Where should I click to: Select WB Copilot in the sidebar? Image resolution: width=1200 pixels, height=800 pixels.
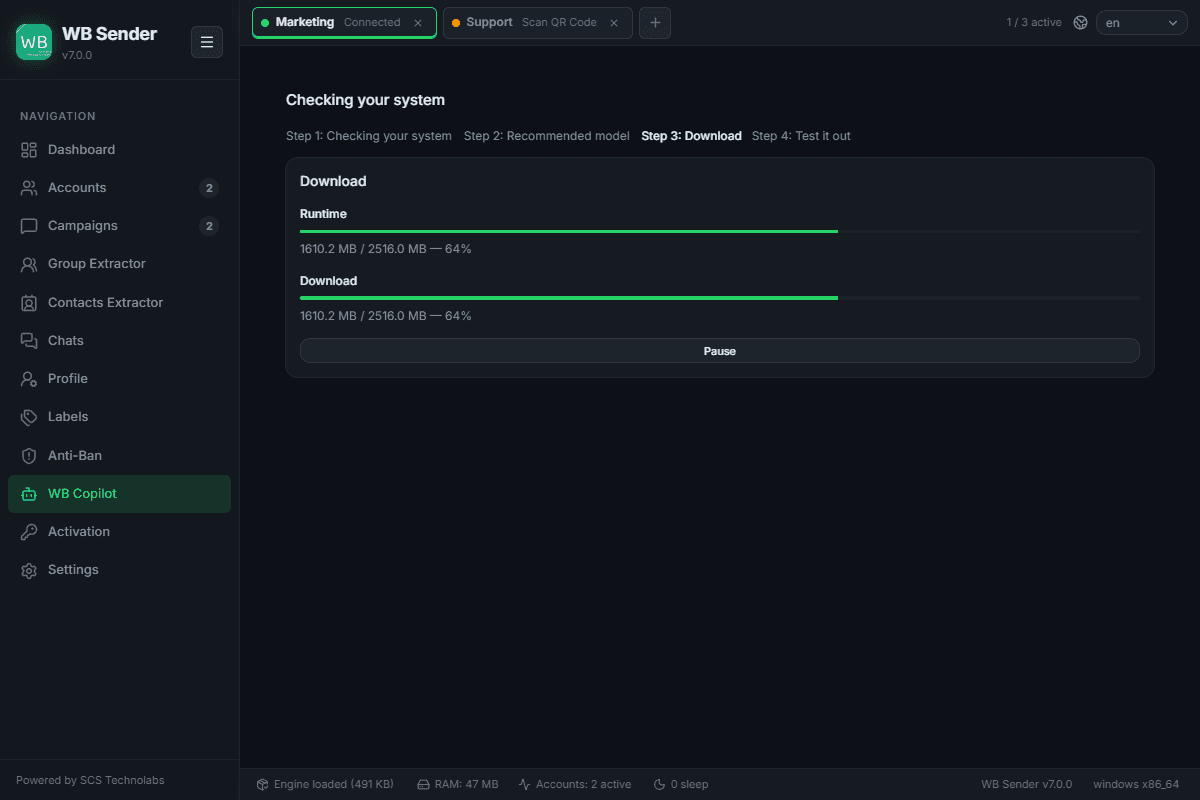click(x=119, y=494)
